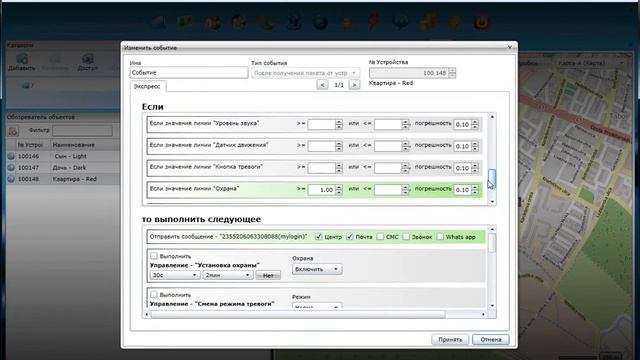Click the status icon of device 100147
The height and width of the screenshot is (360, 640).
tap(11, 167)
